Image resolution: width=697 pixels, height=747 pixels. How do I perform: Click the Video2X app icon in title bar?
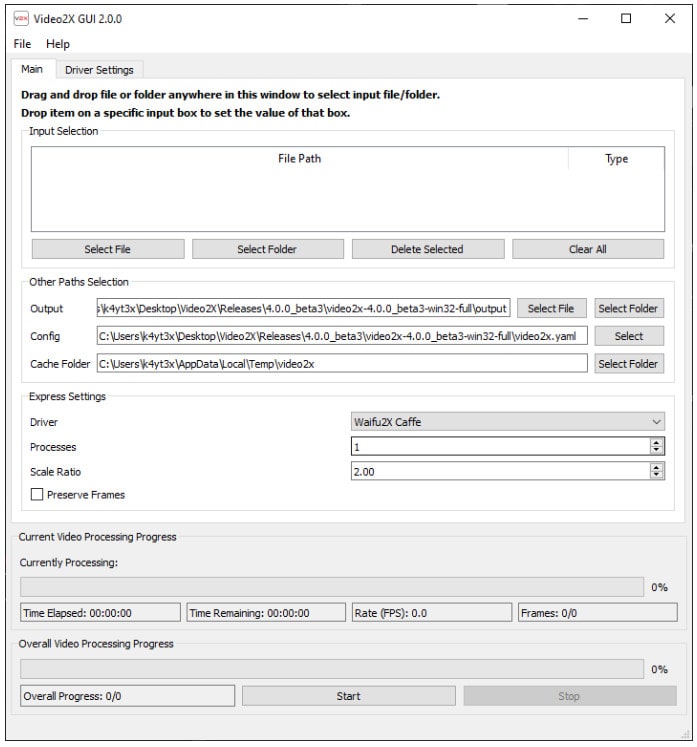[21, 19]
